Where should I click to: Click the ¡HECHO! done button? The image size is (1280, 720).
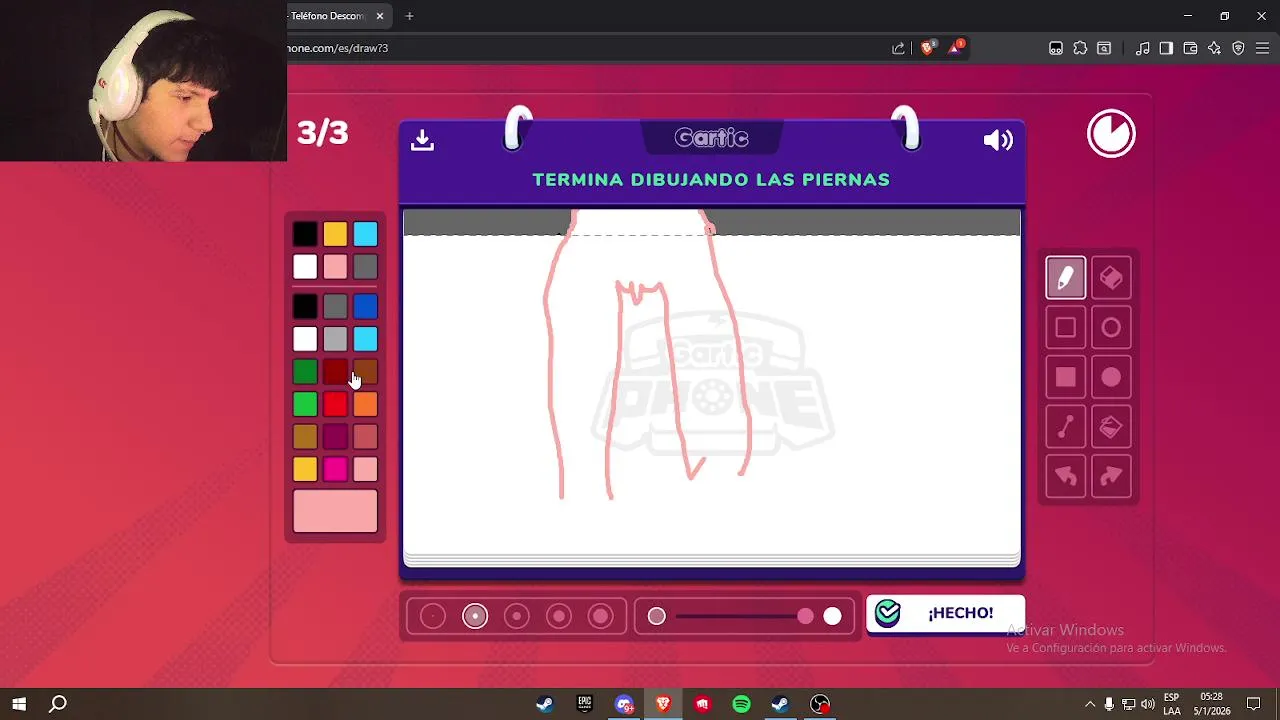point(945,614)
